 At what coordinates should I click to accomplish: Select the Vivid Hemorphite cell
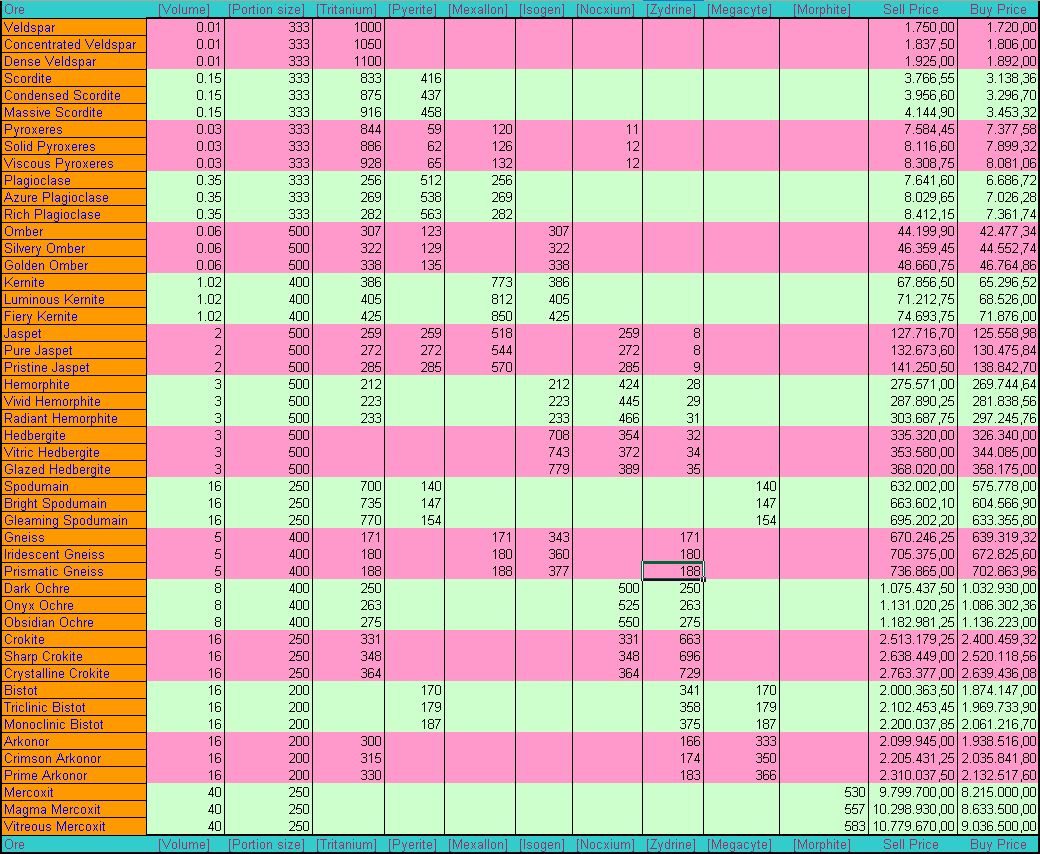pyautogui.click(x=73, y=402)
